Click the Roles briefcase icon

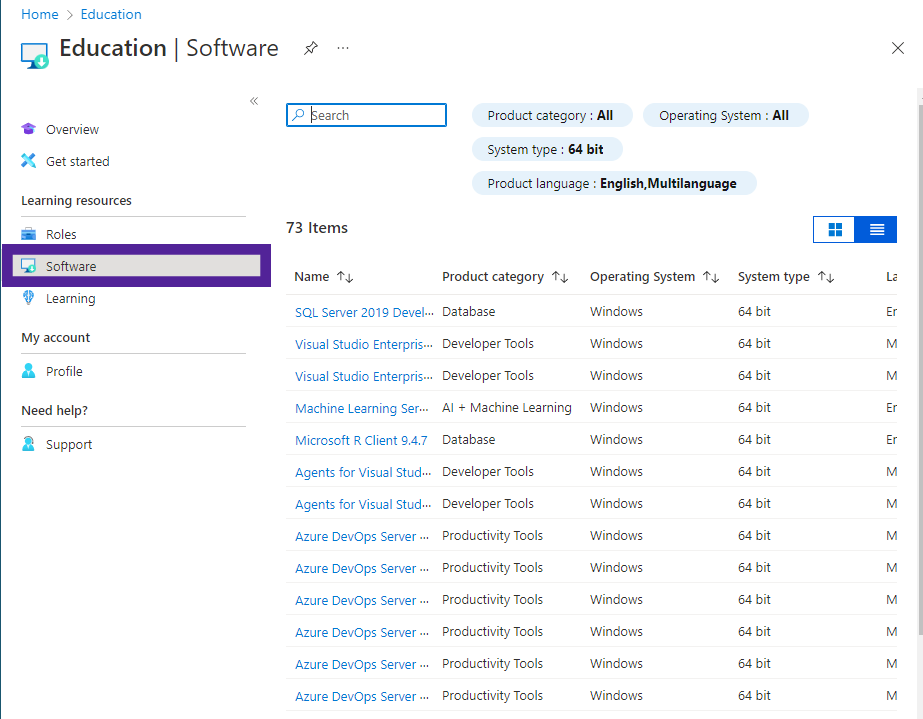point(28,234)
